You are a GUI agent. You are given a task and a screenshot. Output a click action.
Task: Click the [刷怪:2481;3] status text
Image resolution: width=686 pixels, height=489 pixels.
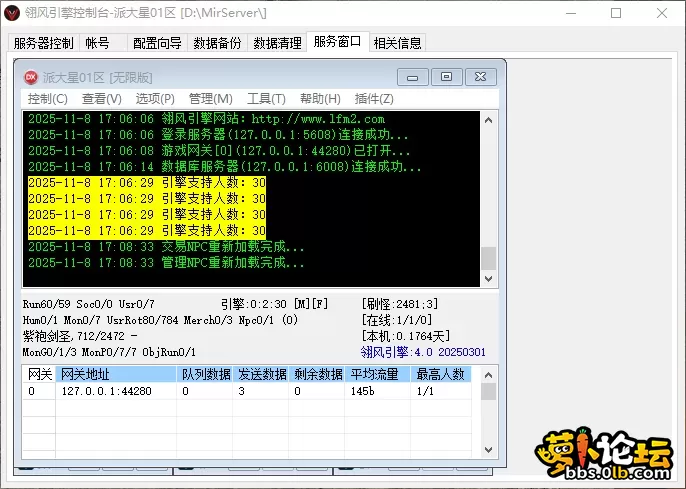(399, 304)
